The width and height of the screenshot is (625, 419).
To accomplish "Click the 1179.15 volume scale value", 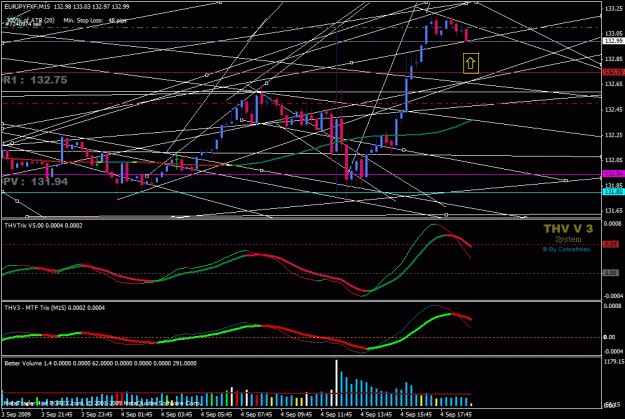I will (614, 362).
